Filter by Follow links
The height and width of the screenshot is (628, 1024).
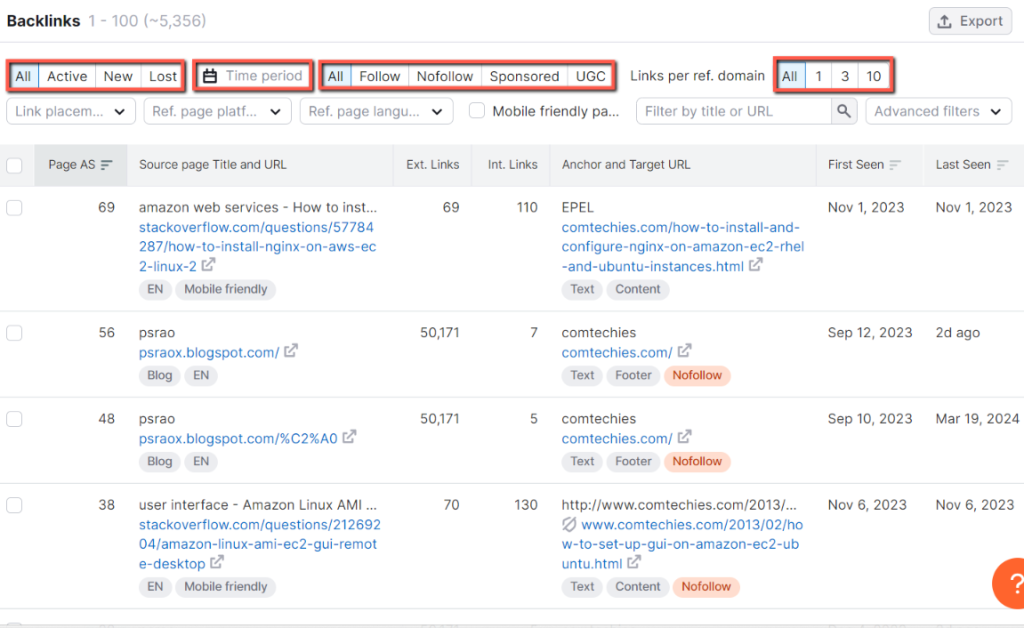379,76
